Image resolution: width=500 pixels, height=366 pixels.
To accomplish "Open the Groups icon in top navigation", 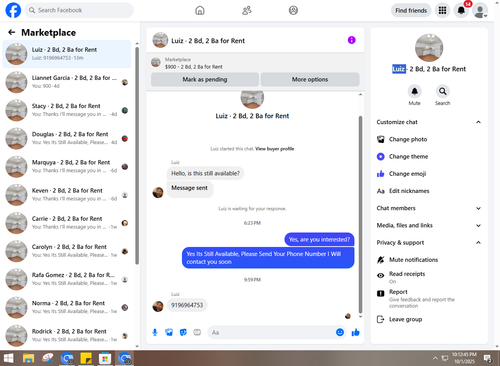I will (x=293, y=10).
